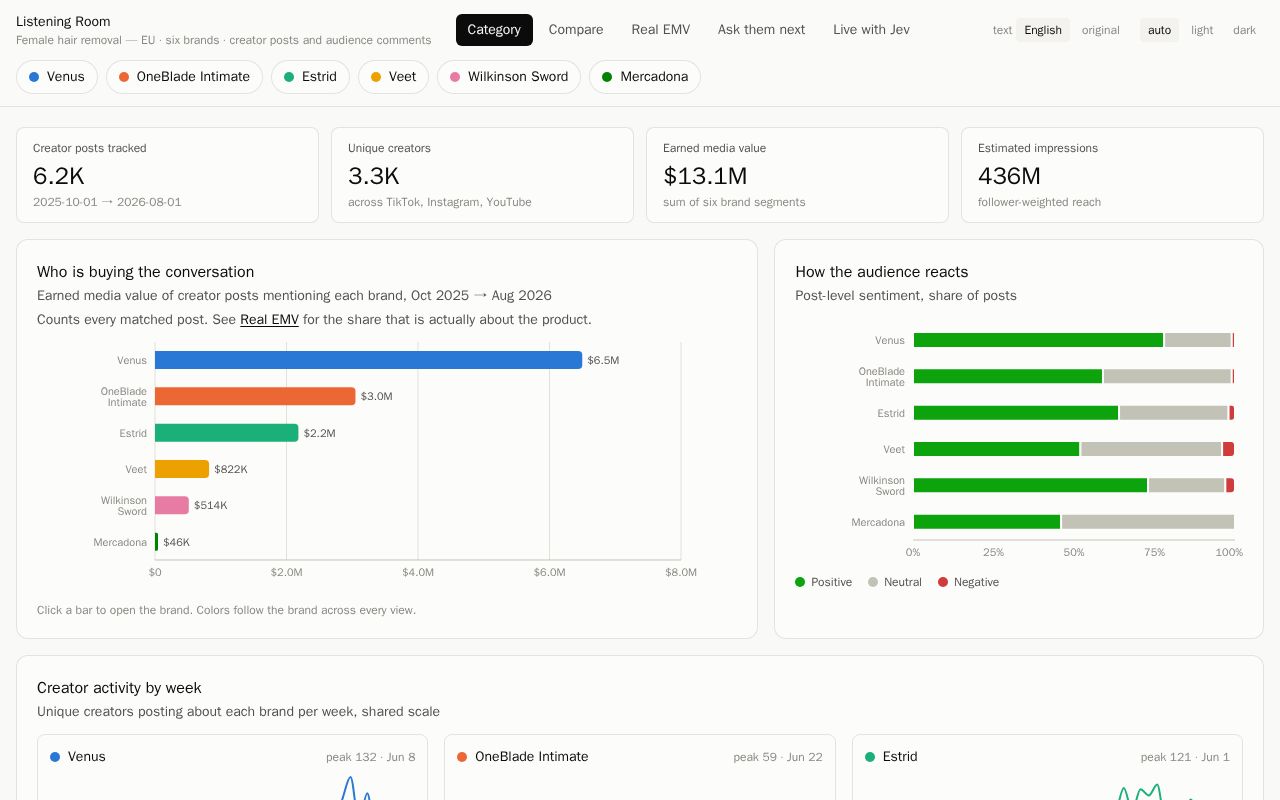
Task: Open the Ask them next tab
Action: click(x=761, y=30)
